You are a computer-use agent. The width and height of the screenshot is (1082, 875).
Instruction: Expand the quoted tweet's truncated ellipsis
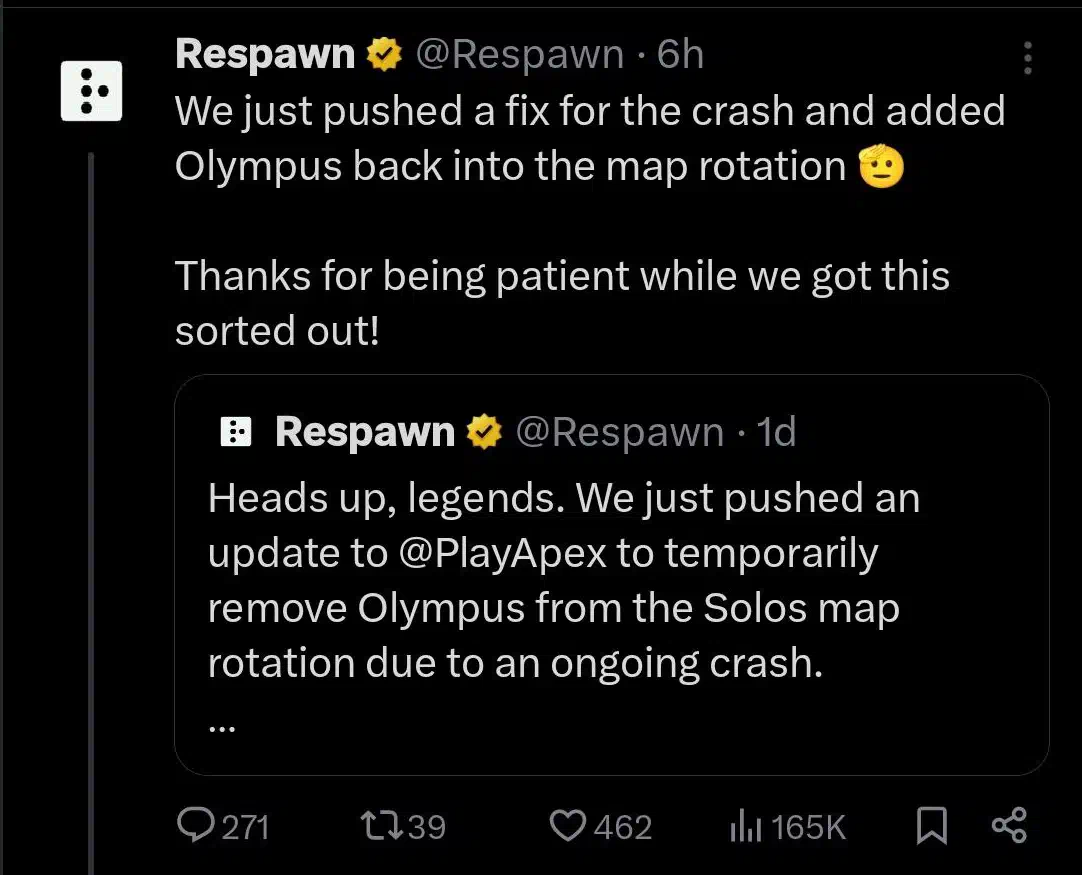222,729
